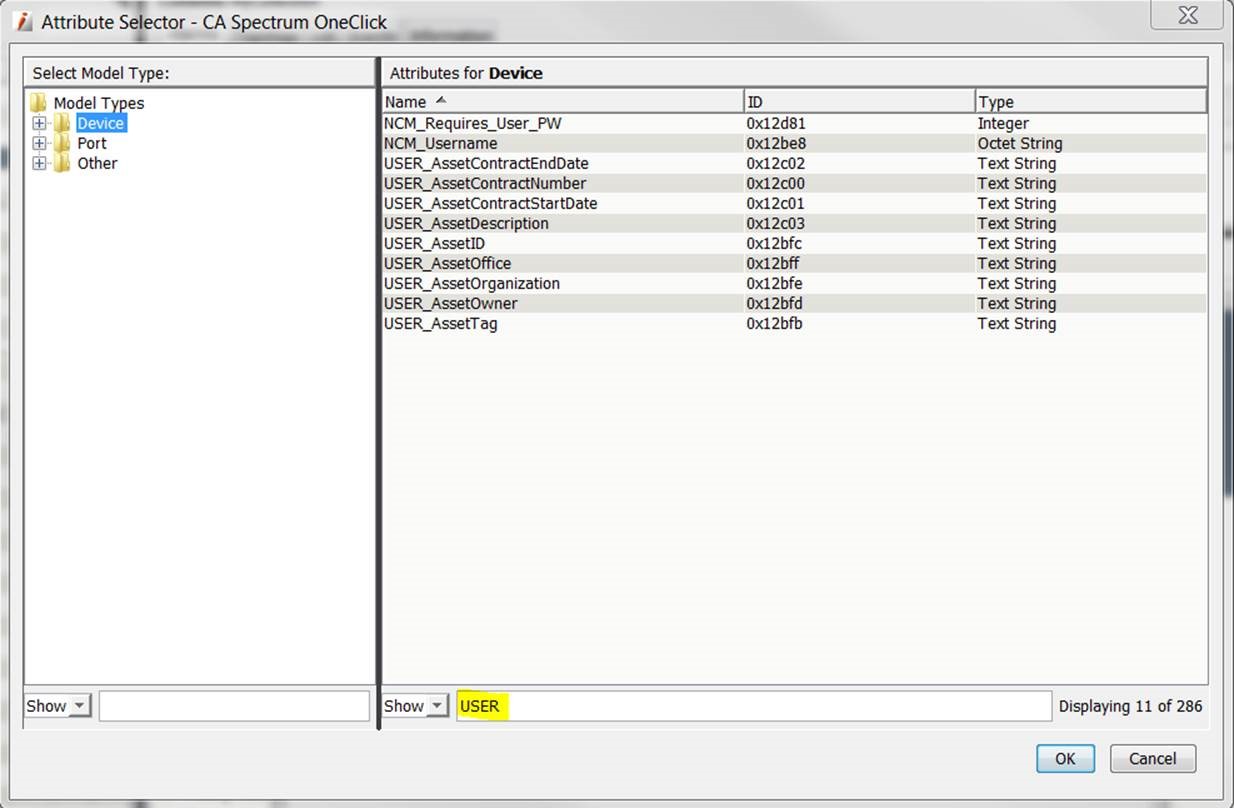Click the attribute filter field containing USER
Viewport: 1234px width, 808px height.
[754, 706]
